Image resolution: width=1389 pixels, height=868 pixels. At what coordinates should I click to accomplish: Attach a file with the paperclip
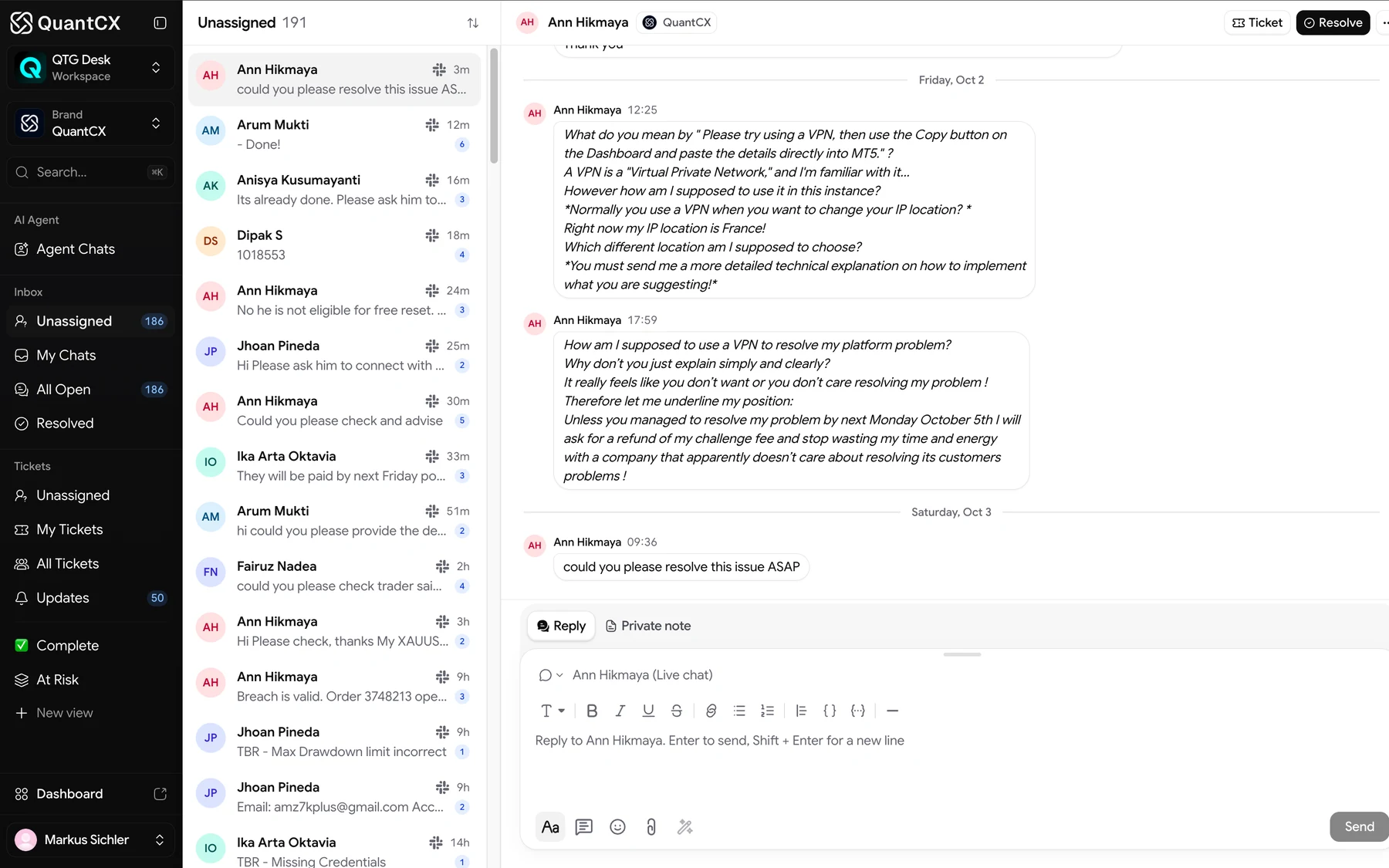pyautogui.click(x=651, y=827)
